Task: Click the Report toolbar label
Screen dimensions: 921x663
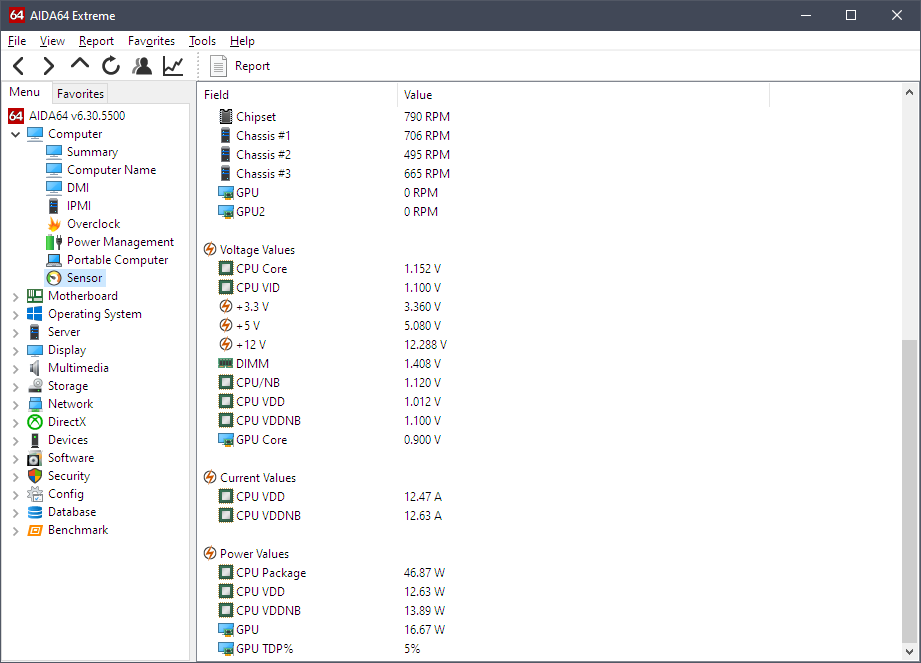Action: [252, 66]
